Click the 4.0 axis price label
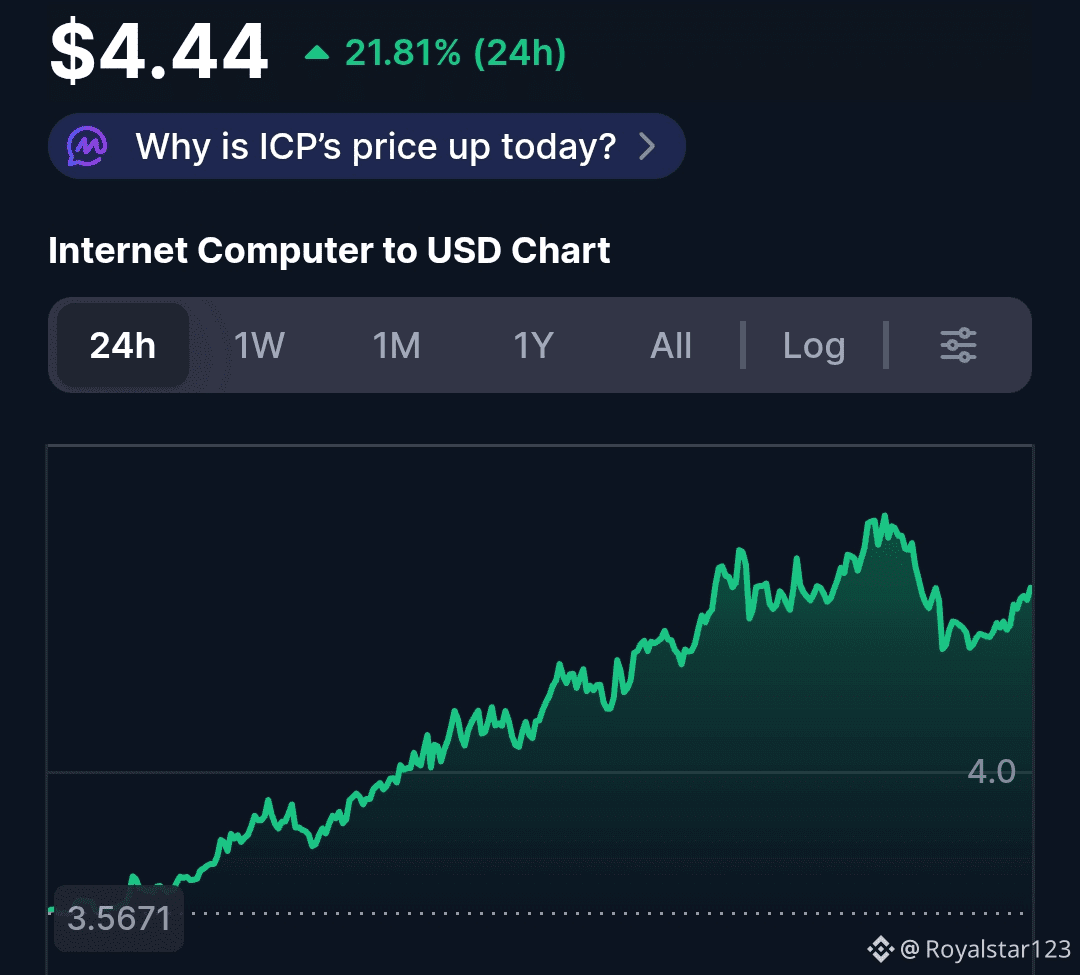This screenshot has height=975, width=1080. tap(991, 771)
